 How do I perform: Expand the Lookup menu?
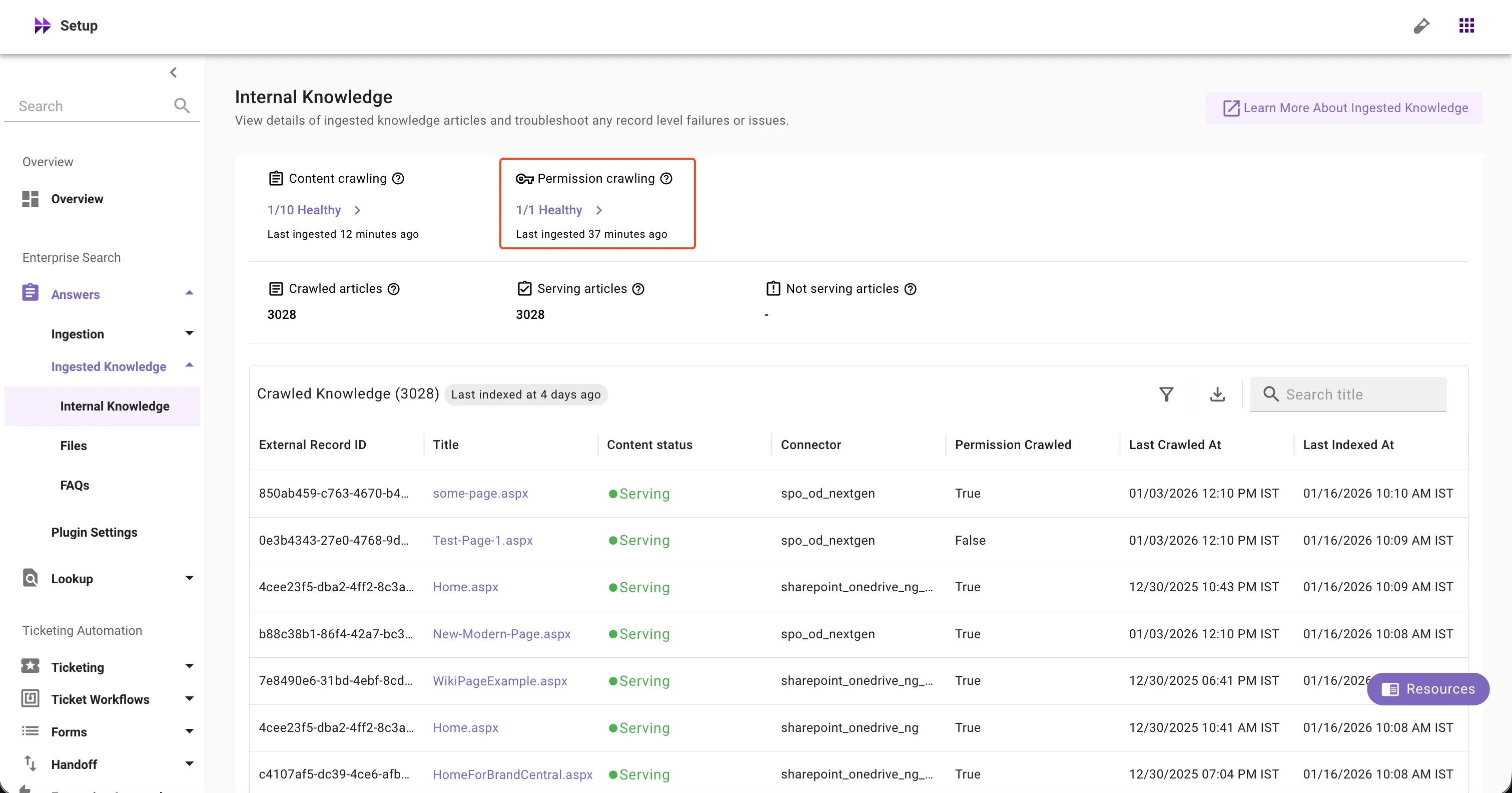coord(189,579)
